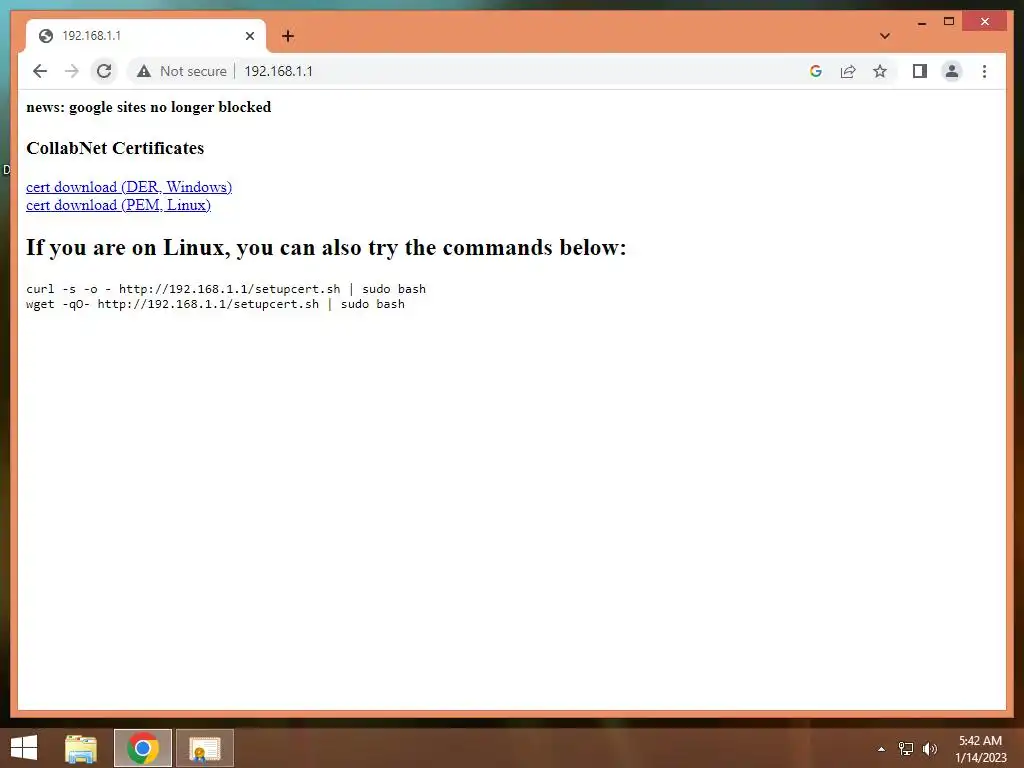Screen dimensions: 1024x768
Task: Go back with the browser back arrow
Action: tap(40, 71)
